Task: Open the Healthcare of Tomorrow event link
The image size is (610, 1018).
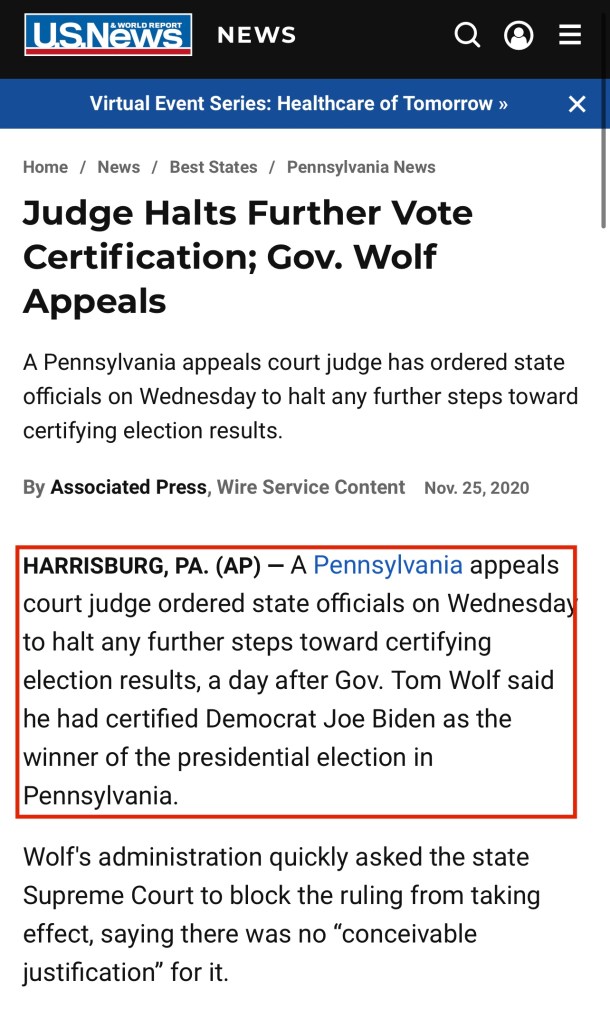Action: click(298, 104)
